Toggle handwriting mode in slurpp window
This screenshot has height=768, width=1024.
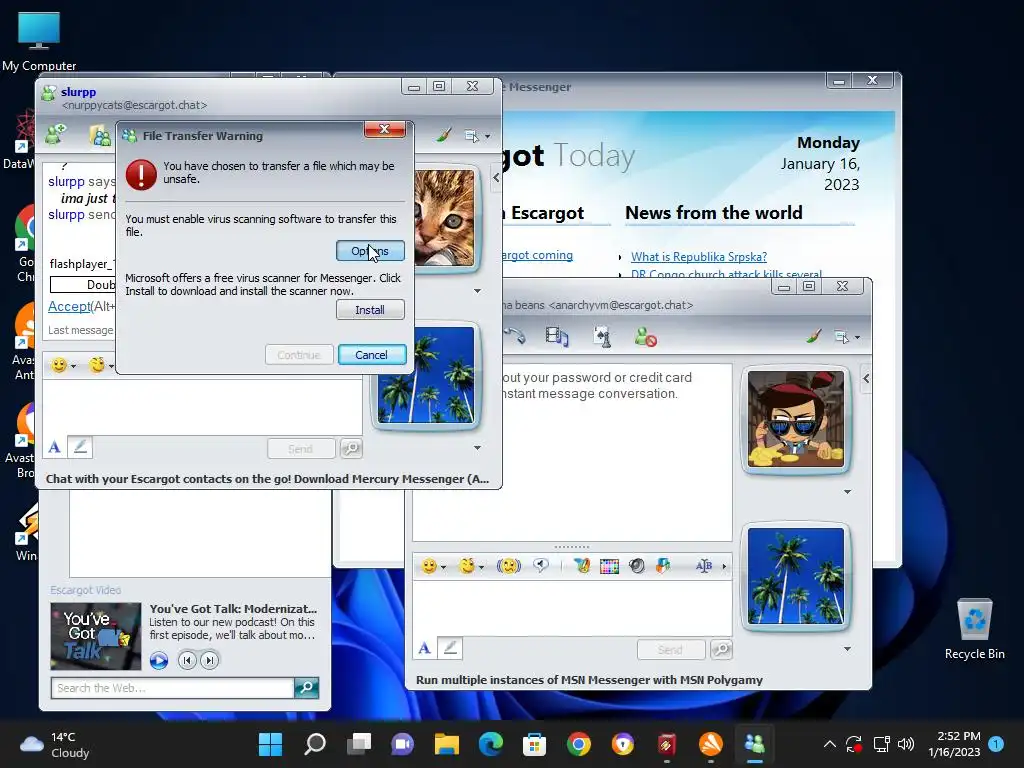[x=80, y=447]
